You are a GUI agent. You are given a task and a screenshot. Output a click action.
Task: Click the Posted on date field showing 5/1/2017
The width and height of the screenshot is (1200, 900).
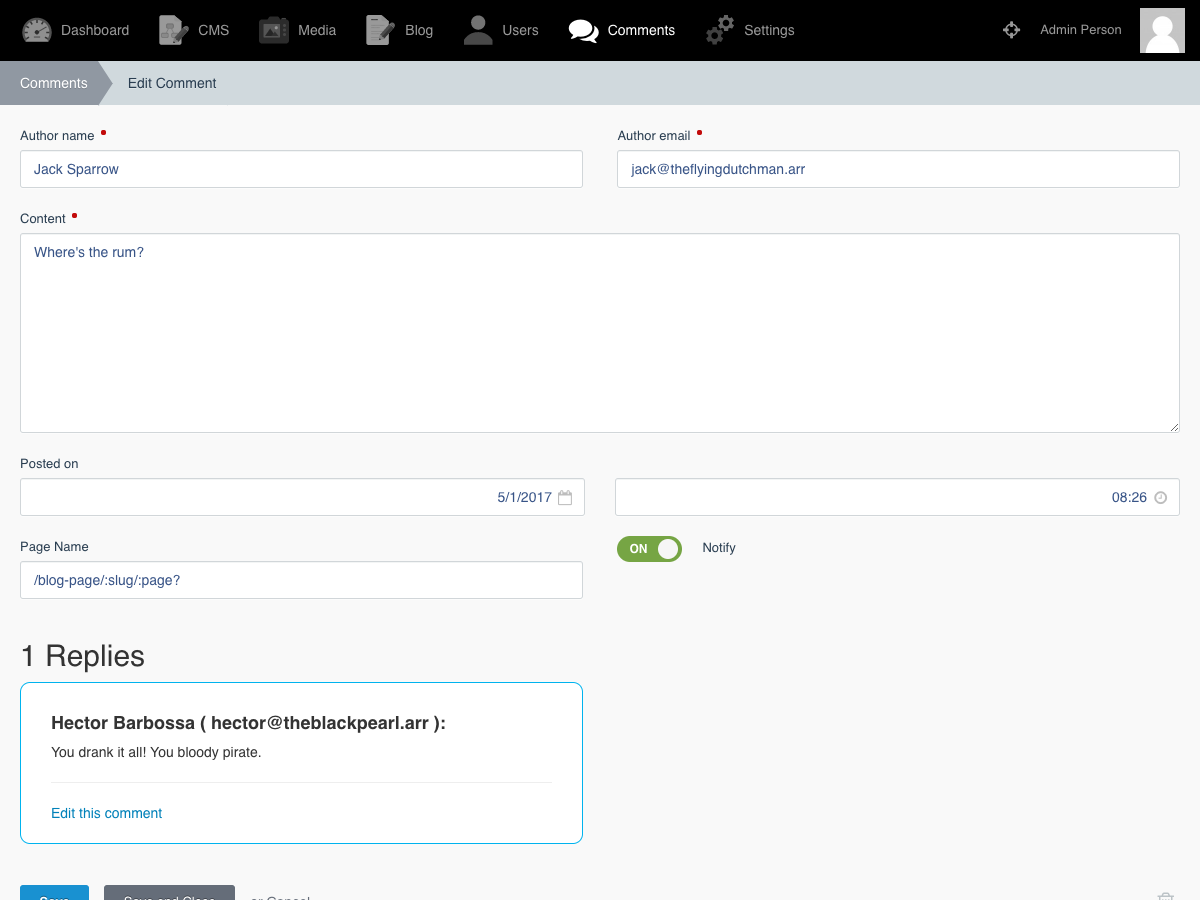302,497
